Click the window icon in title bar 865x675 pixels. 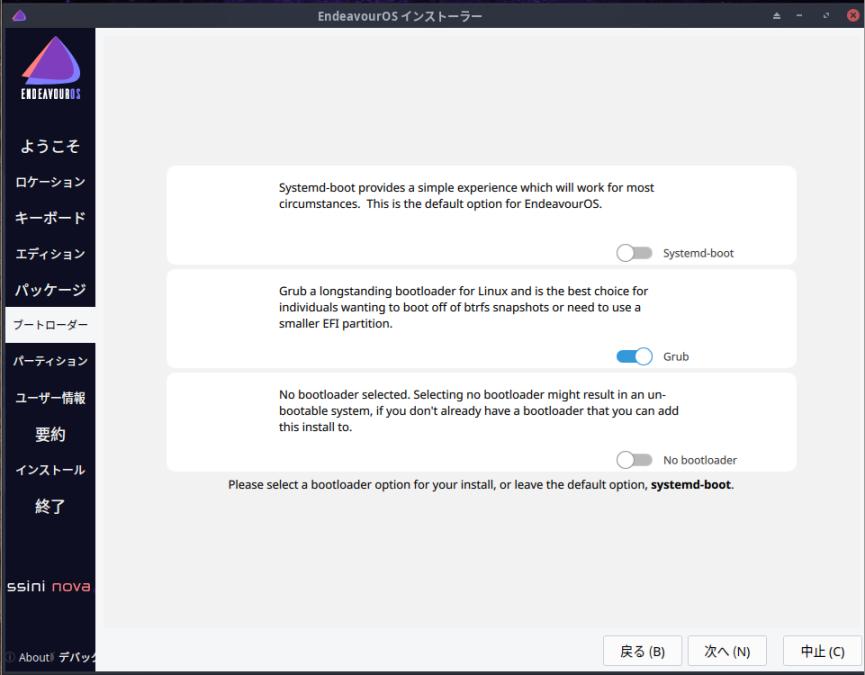tap(19, 15)
